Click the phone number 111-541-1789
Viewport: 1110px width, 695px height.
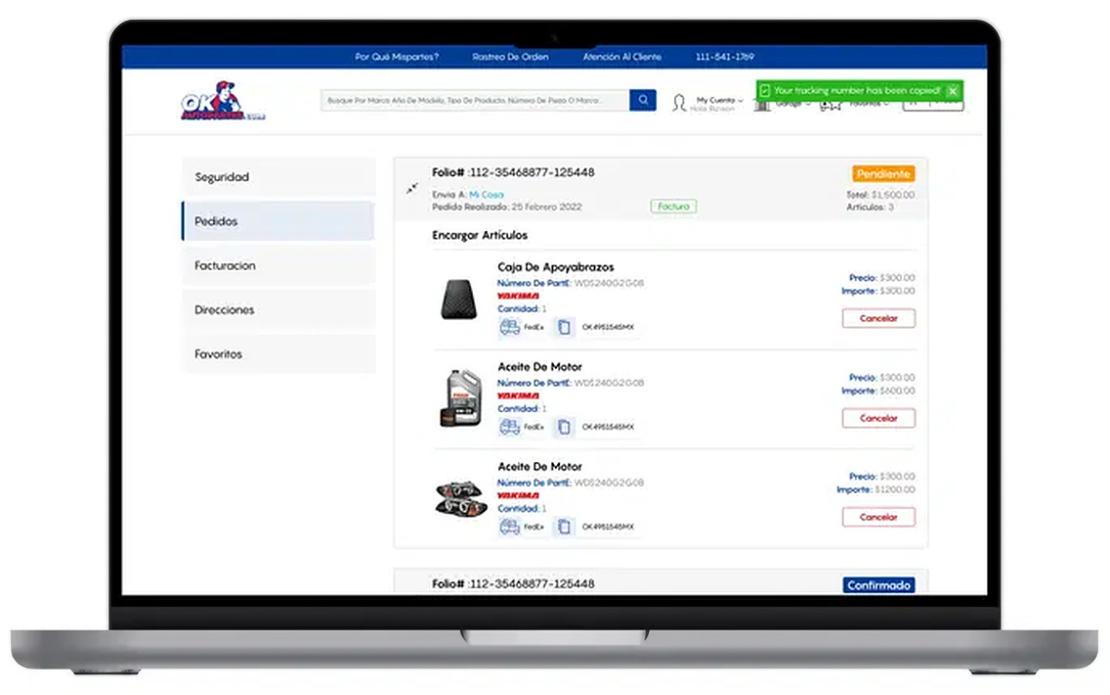coord(725,57)
